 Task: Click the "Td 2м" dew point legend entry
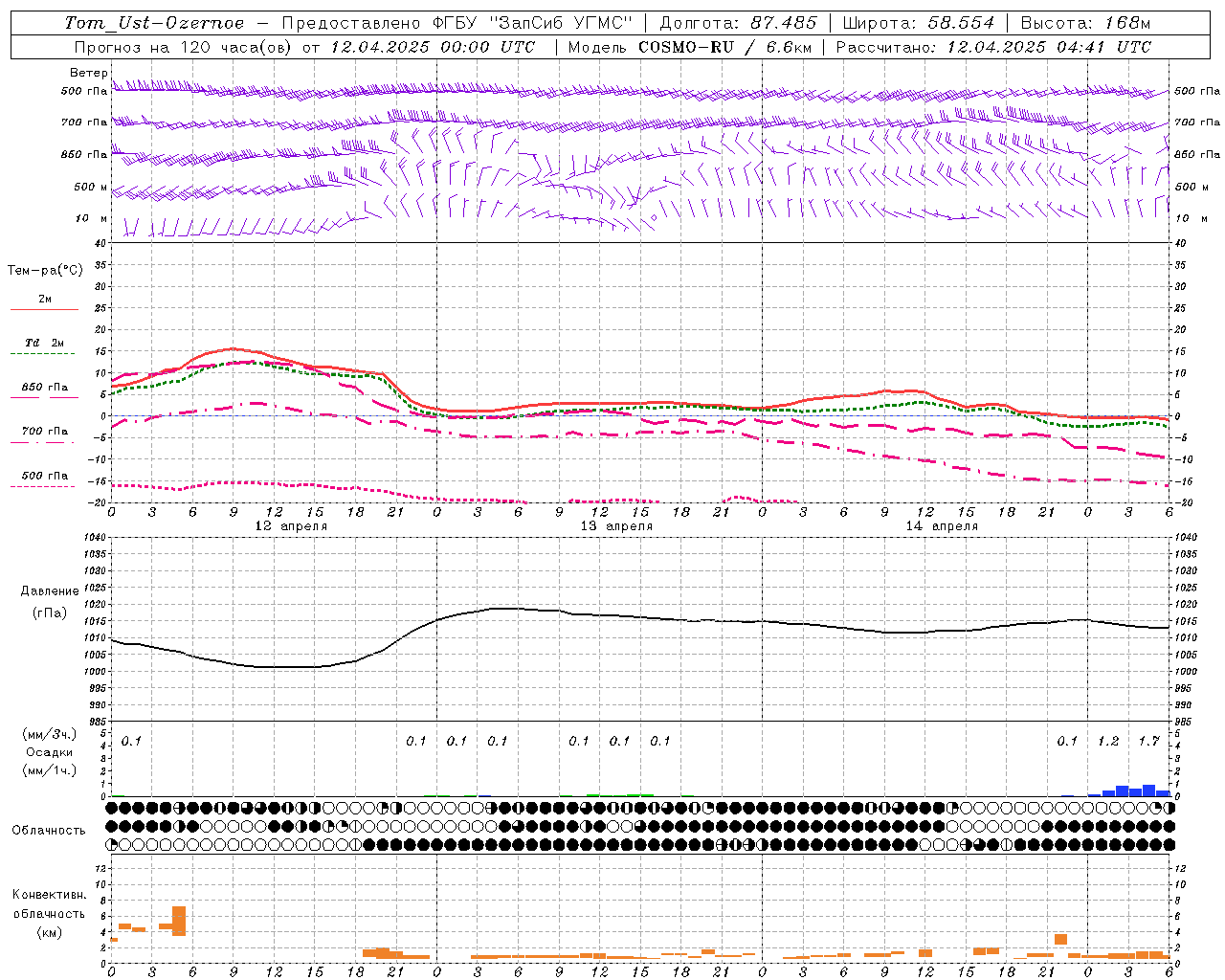pos(45,343)
